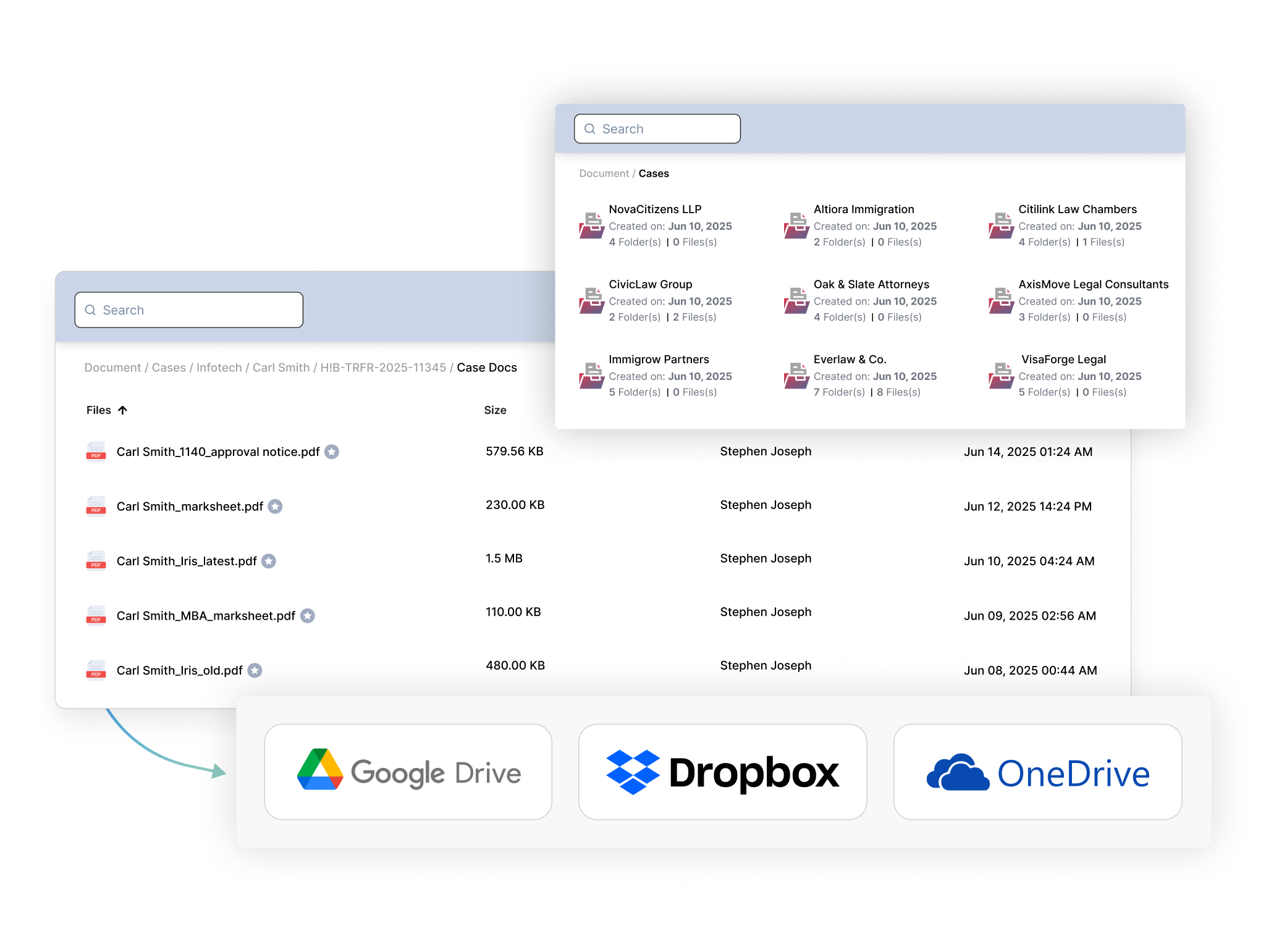Navigate to Infotech breadcrumb

219,368
